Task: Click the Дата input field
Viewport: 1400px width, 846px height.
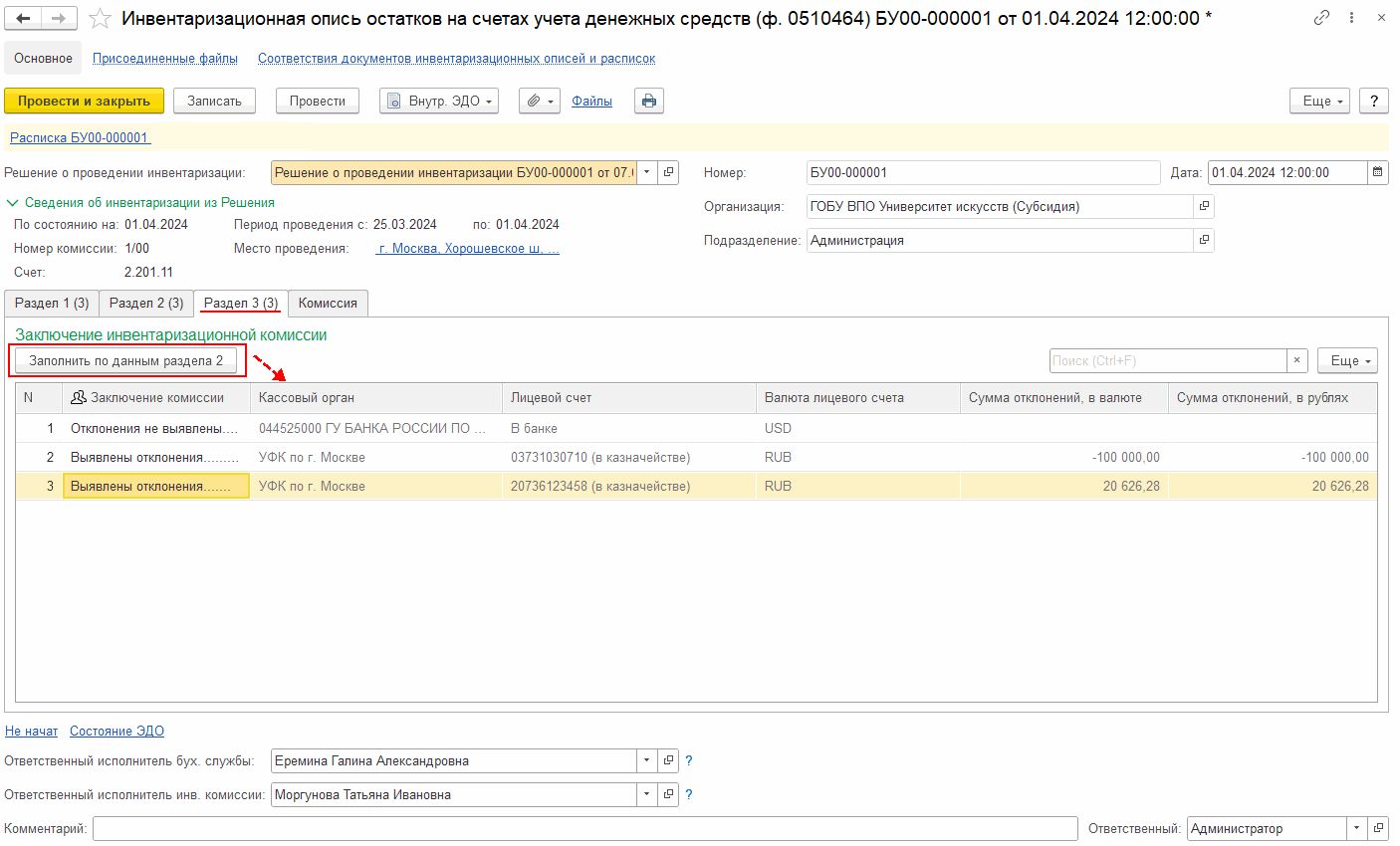Action: click(x=1287, y=172)
